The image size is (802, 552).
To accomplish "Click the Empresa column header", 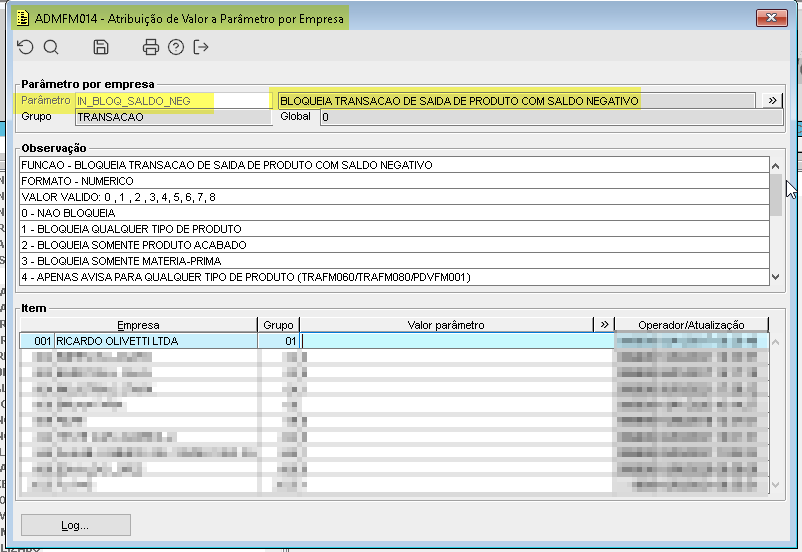I will click(x=138, y=325).
